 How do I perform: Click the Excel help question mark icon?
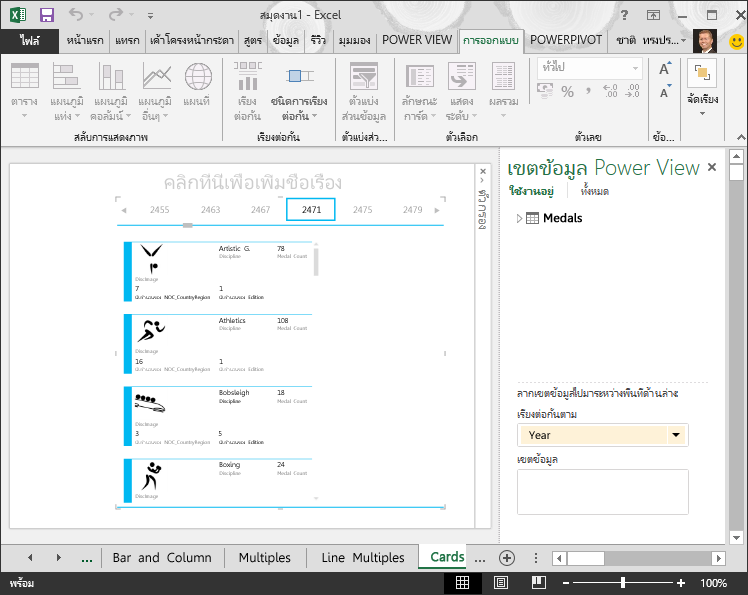pos(624,15)
